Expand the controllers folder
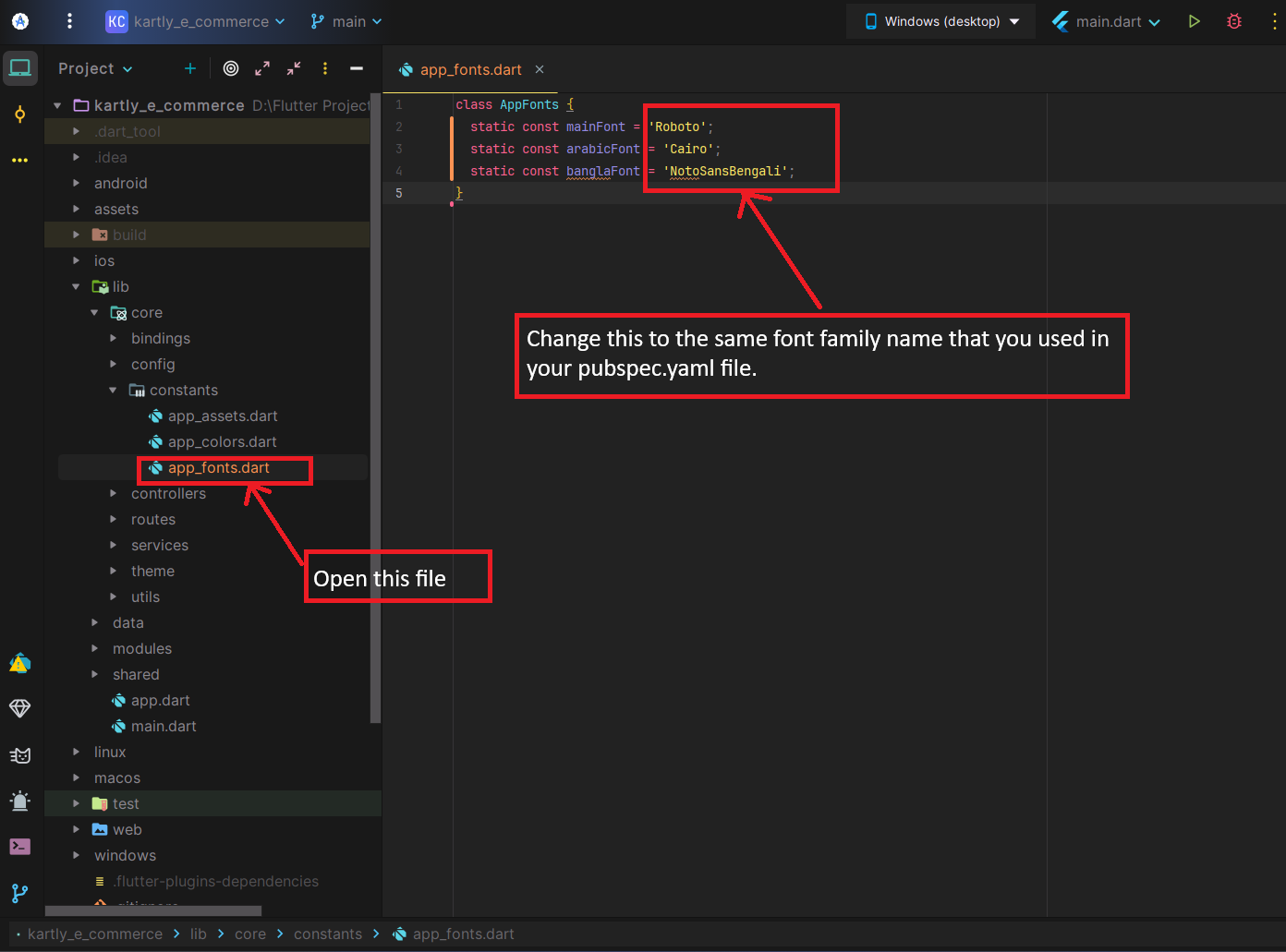1286x952 pixels. tap(114, 494)
